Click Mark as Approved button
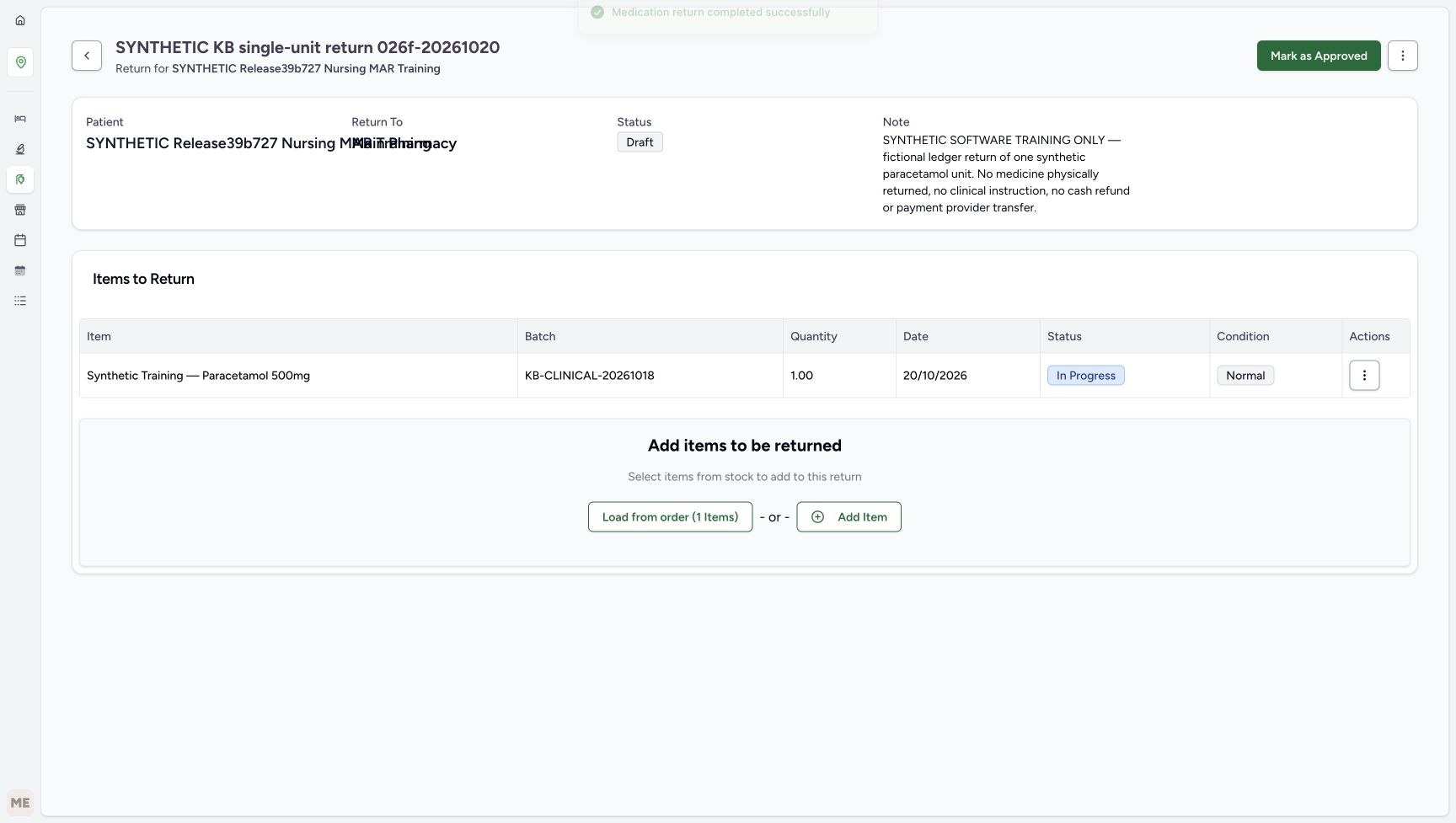Image resolution: width=1456 pixels, height=823 pixels. [1319, 56]
